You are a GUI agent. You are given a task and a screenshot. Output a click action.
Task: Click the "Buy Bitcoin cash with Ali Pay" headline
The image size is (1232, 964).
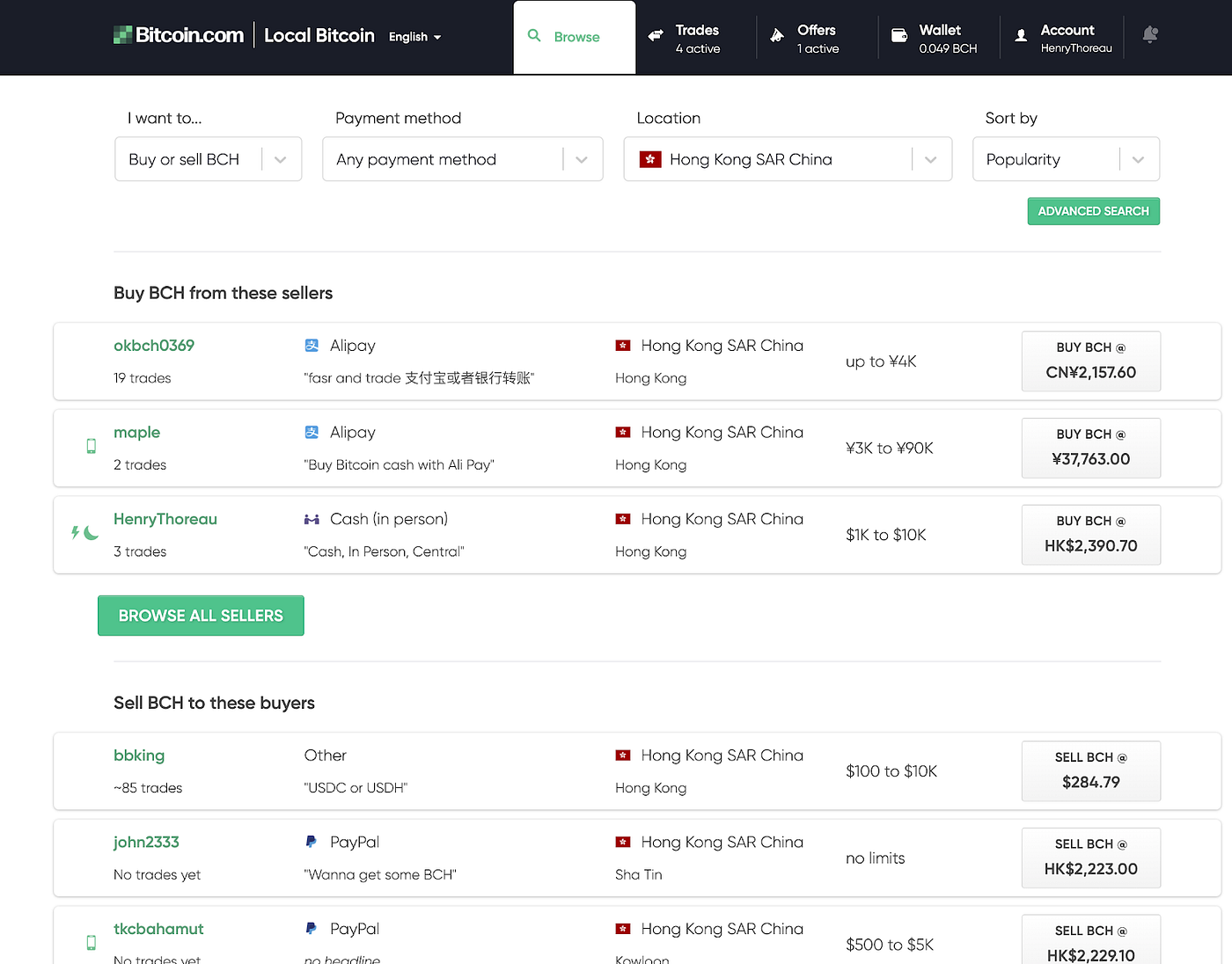point(400,464)
